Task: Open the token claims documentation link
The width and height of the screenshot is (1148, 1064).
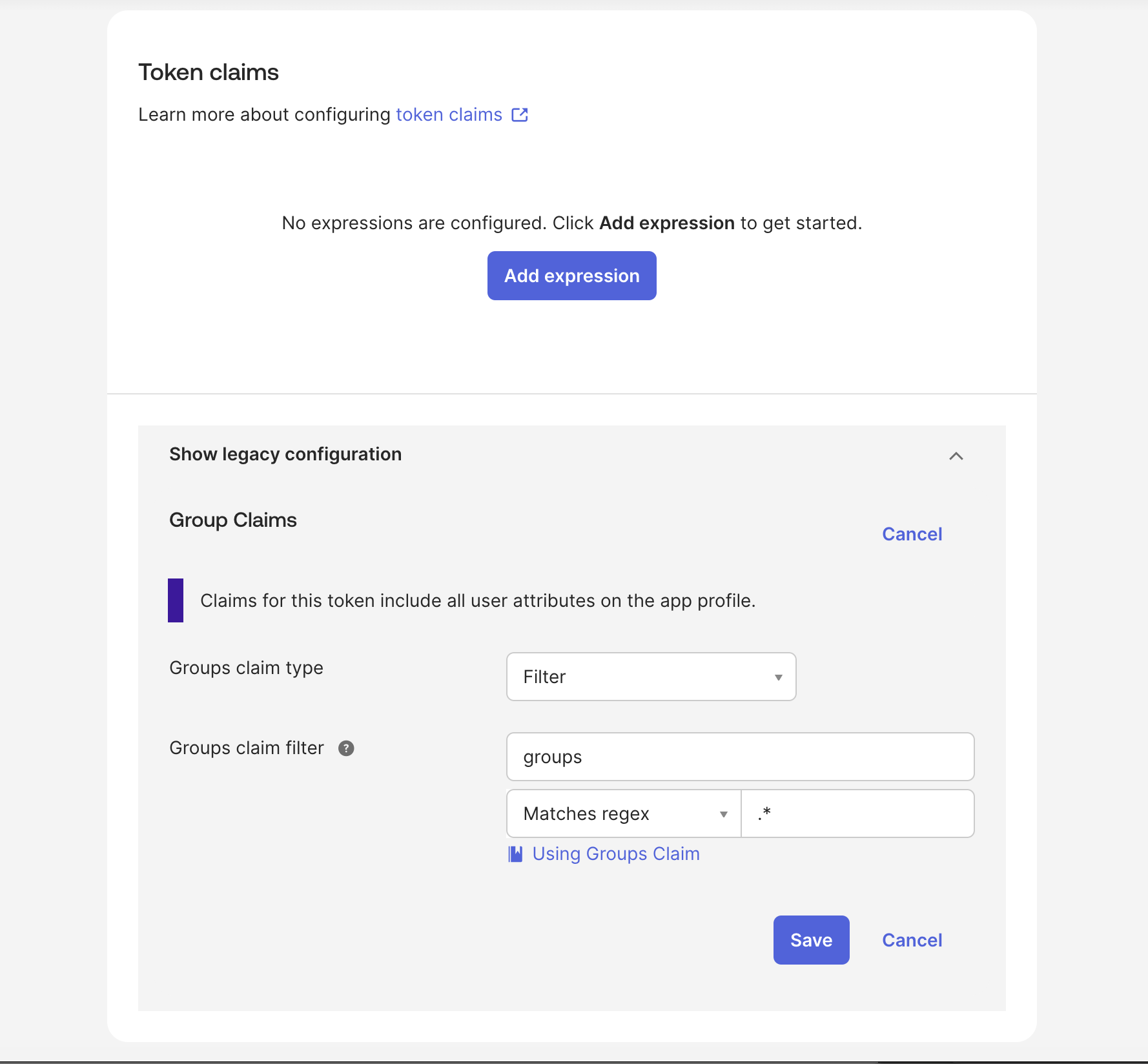Action: 449,115
